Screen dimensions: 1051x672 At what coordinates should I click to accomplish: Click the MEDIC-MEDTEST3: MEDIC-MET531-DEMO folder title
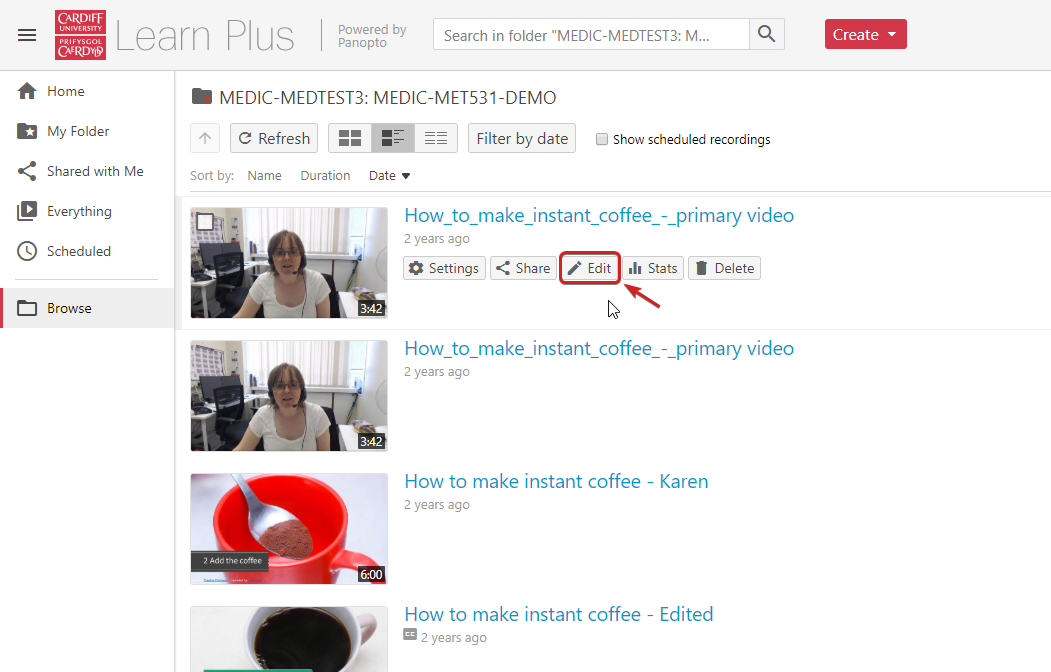387,98
